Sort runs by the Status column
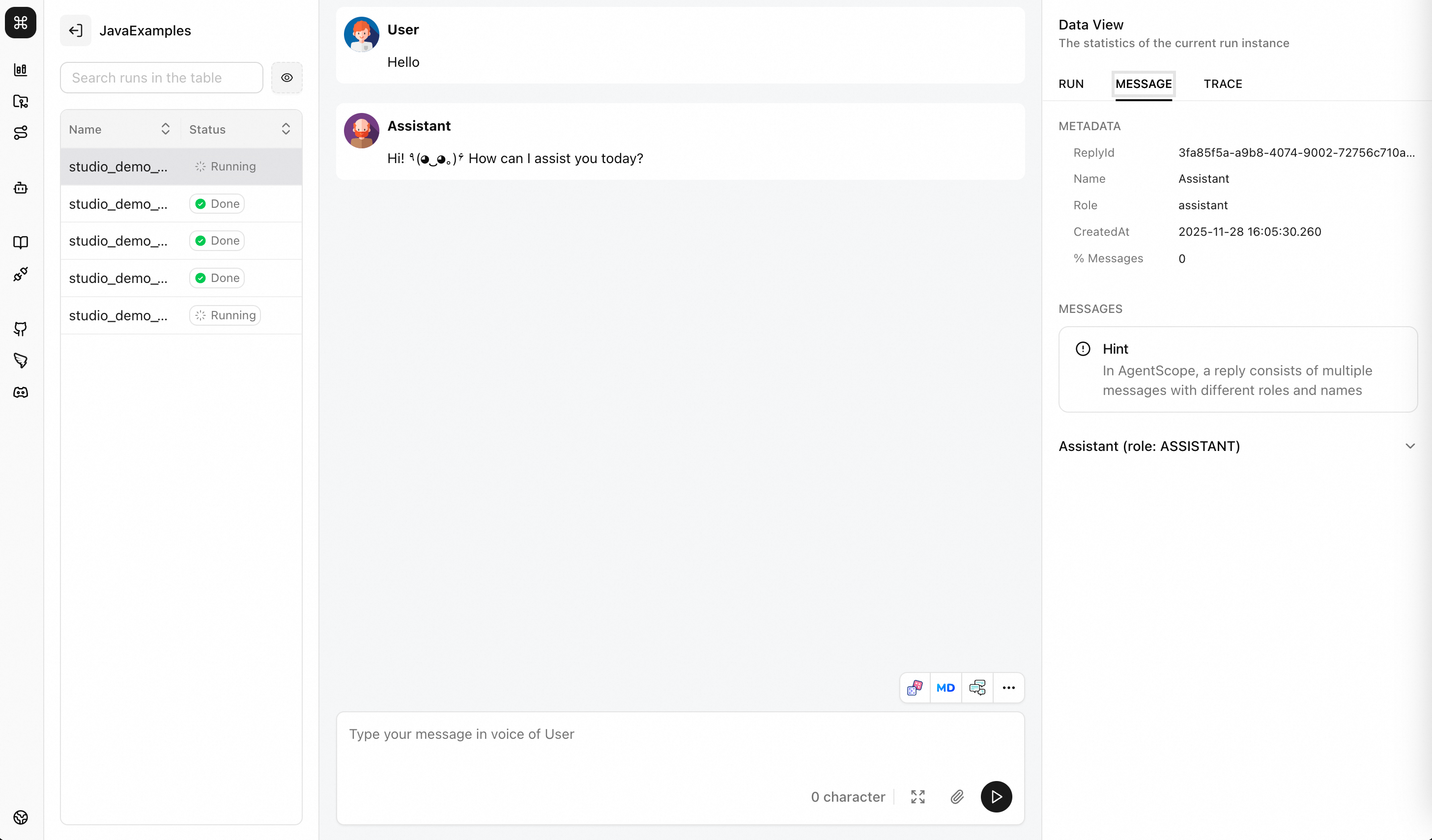Screen dimensions: 1432x840 (286, 129)
